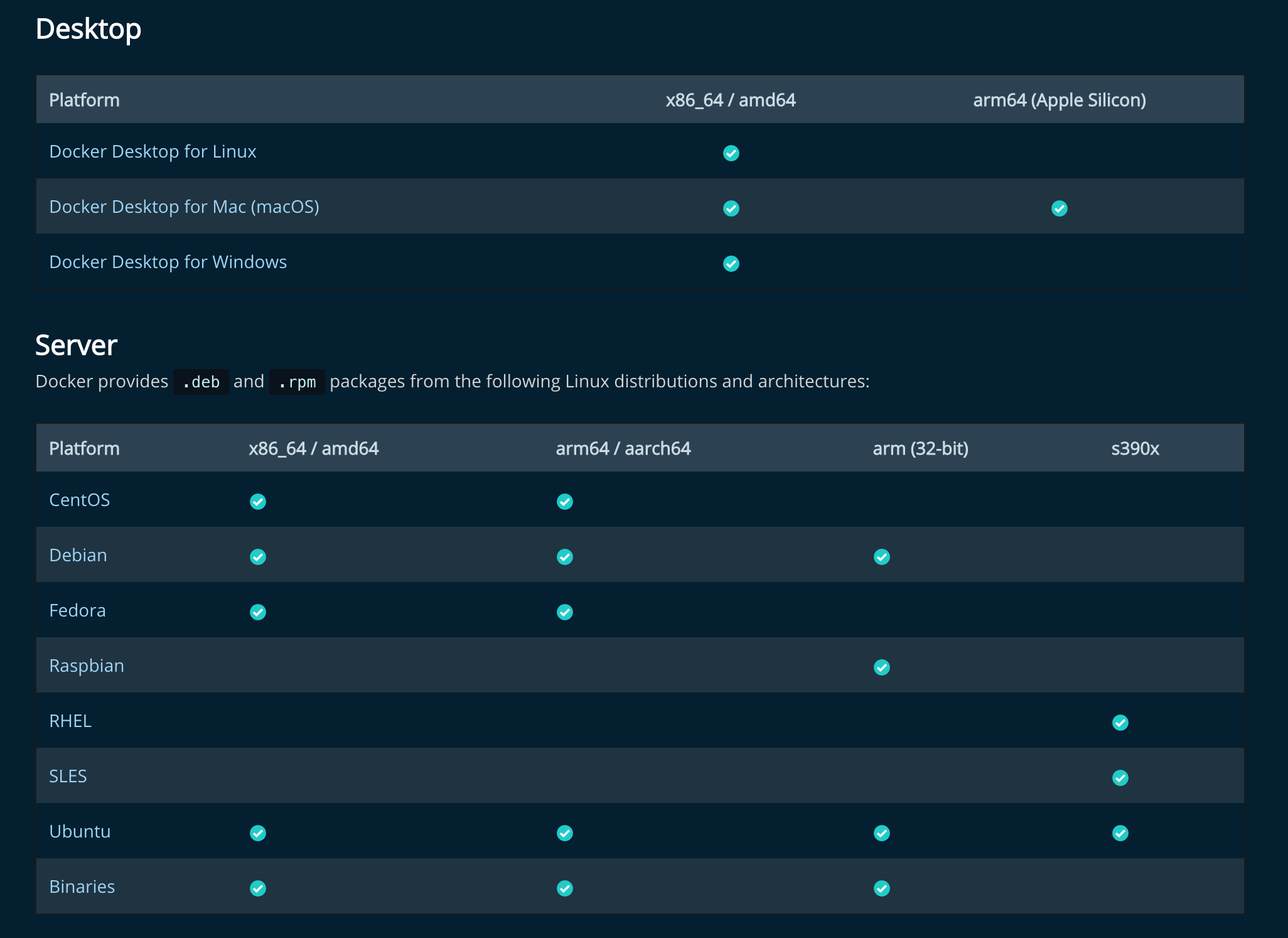This screenshot has width=1288, height=938.
Task: Click the SLES platform link
Action: pos(68,777)
